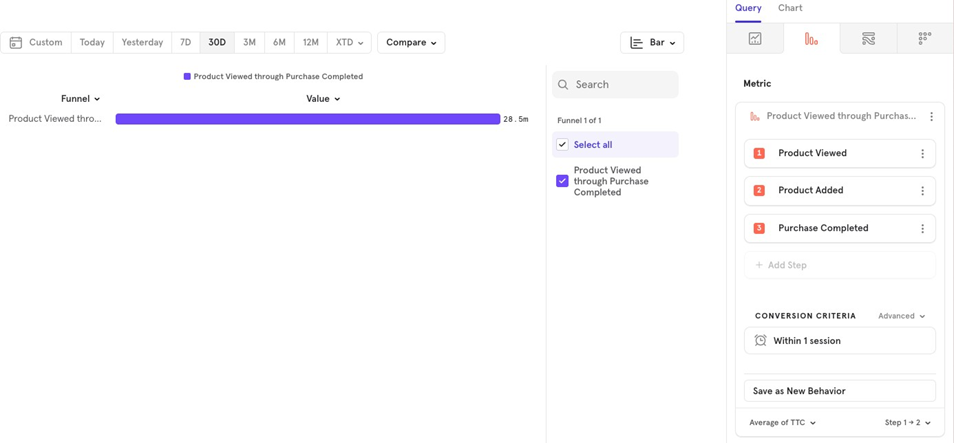
Task: Toggle the Select all checkbox
Action: tap(562, 145)
